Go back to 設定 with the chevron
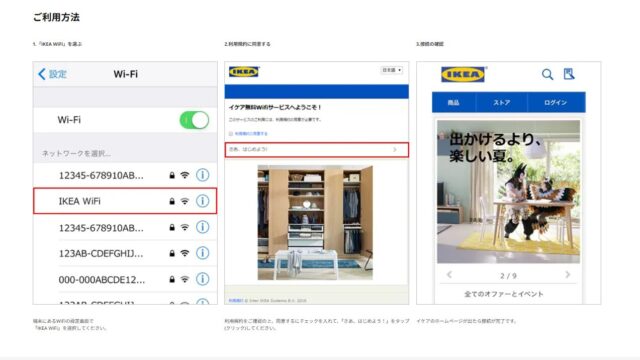Image resolution: width=640 pixels, height=360 pixels. point(42,74)
